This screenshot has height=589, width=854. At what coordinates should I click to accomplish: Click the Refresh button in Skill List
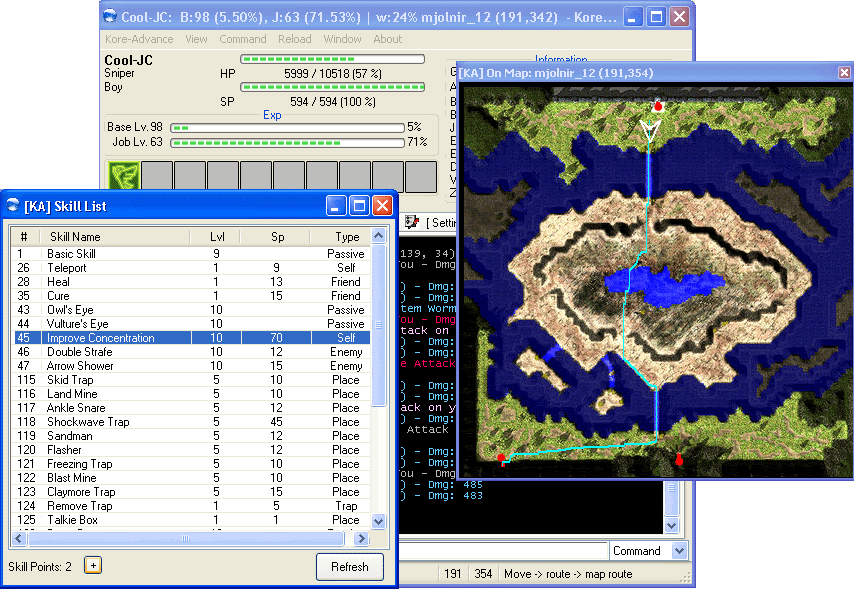click(350, 567)
